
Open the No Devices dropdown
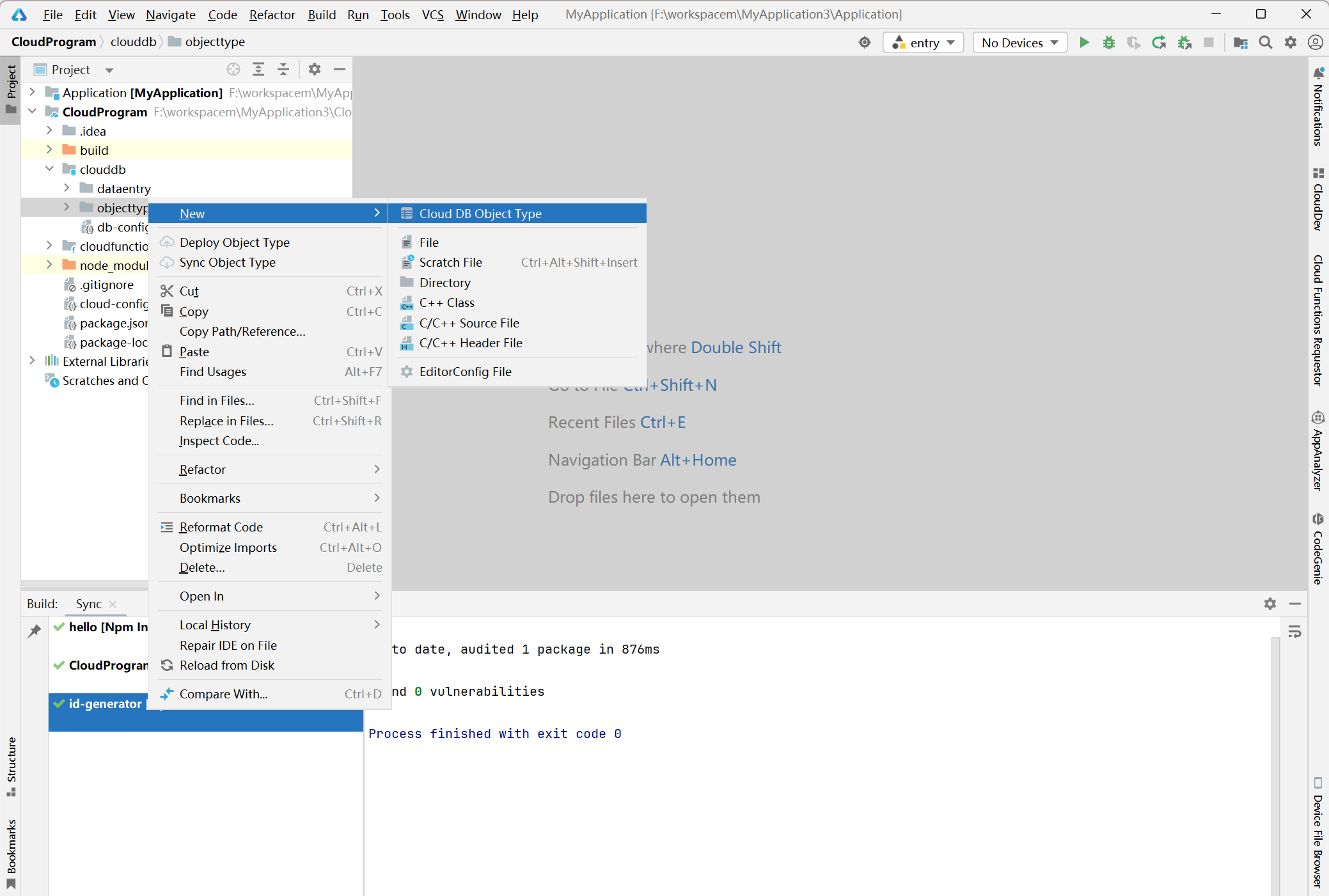pos(1019,43)
